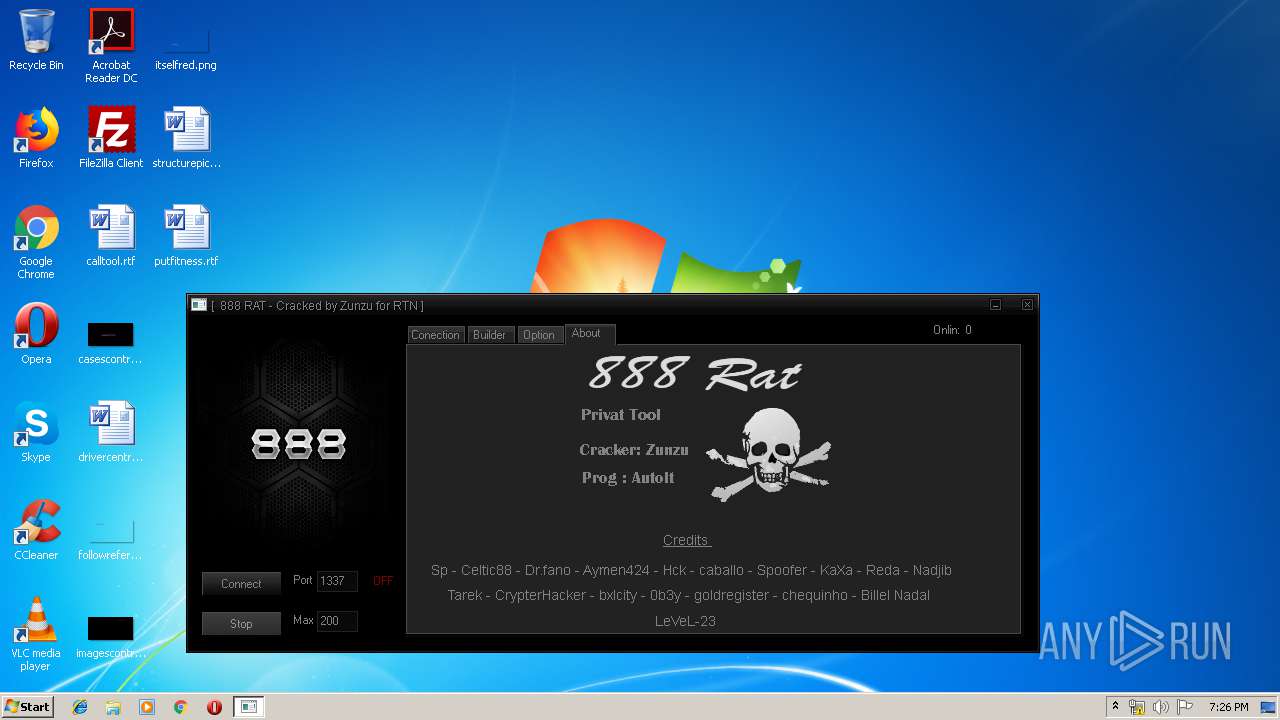Open Internet Explorer in taskbar

pos(80,707)
